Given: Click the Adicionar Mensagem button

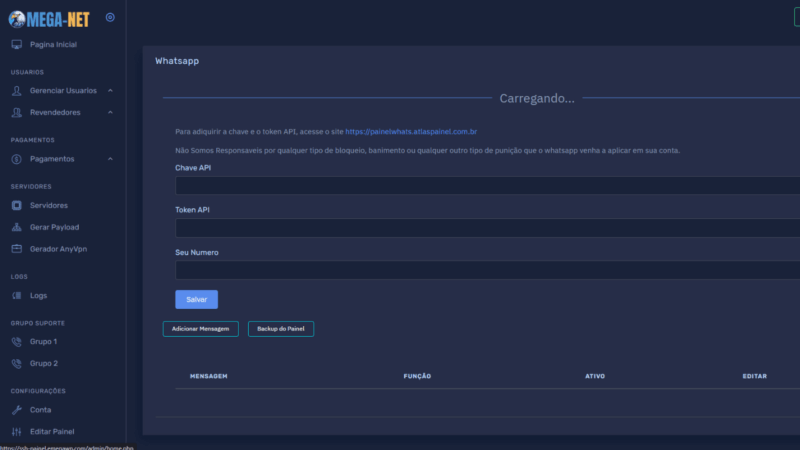Looking at the screenshot, I should [x=201, y=329].
